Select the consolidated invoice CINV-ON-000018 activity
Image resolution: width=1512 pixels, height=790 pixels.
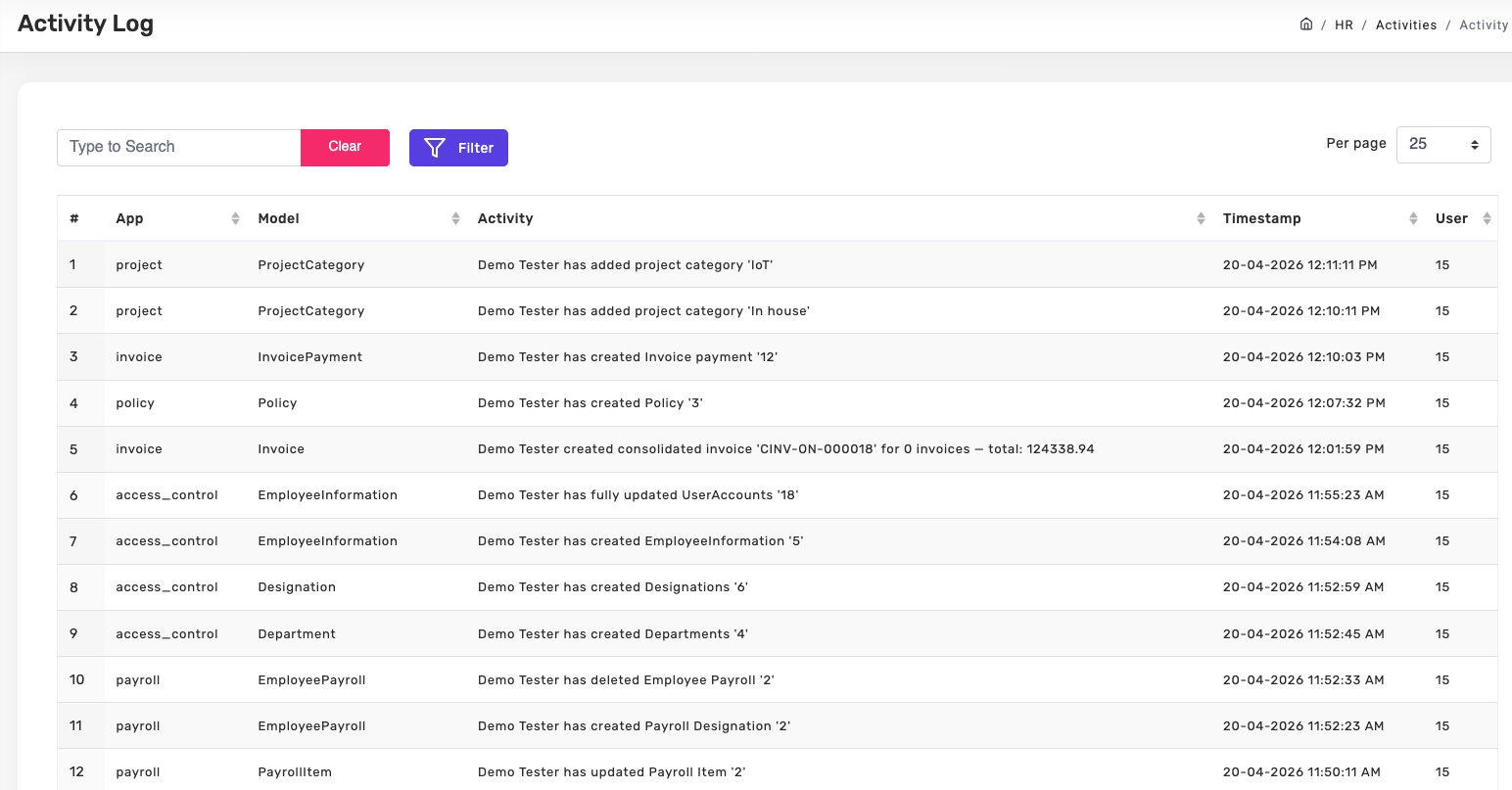click(x=786, y=449)
